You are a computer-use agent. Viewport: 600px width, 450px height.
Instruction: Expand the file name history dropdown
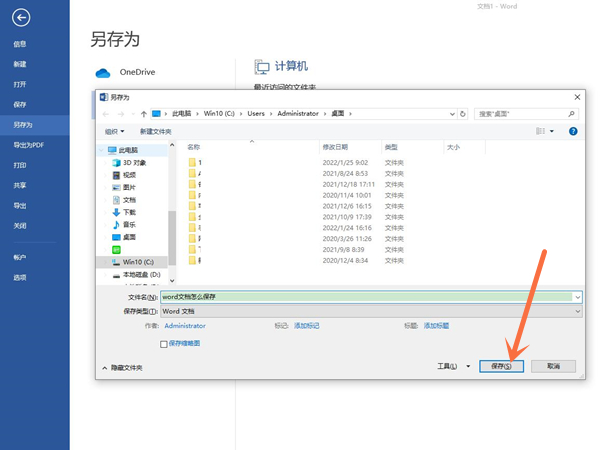(x=577, y=297)
